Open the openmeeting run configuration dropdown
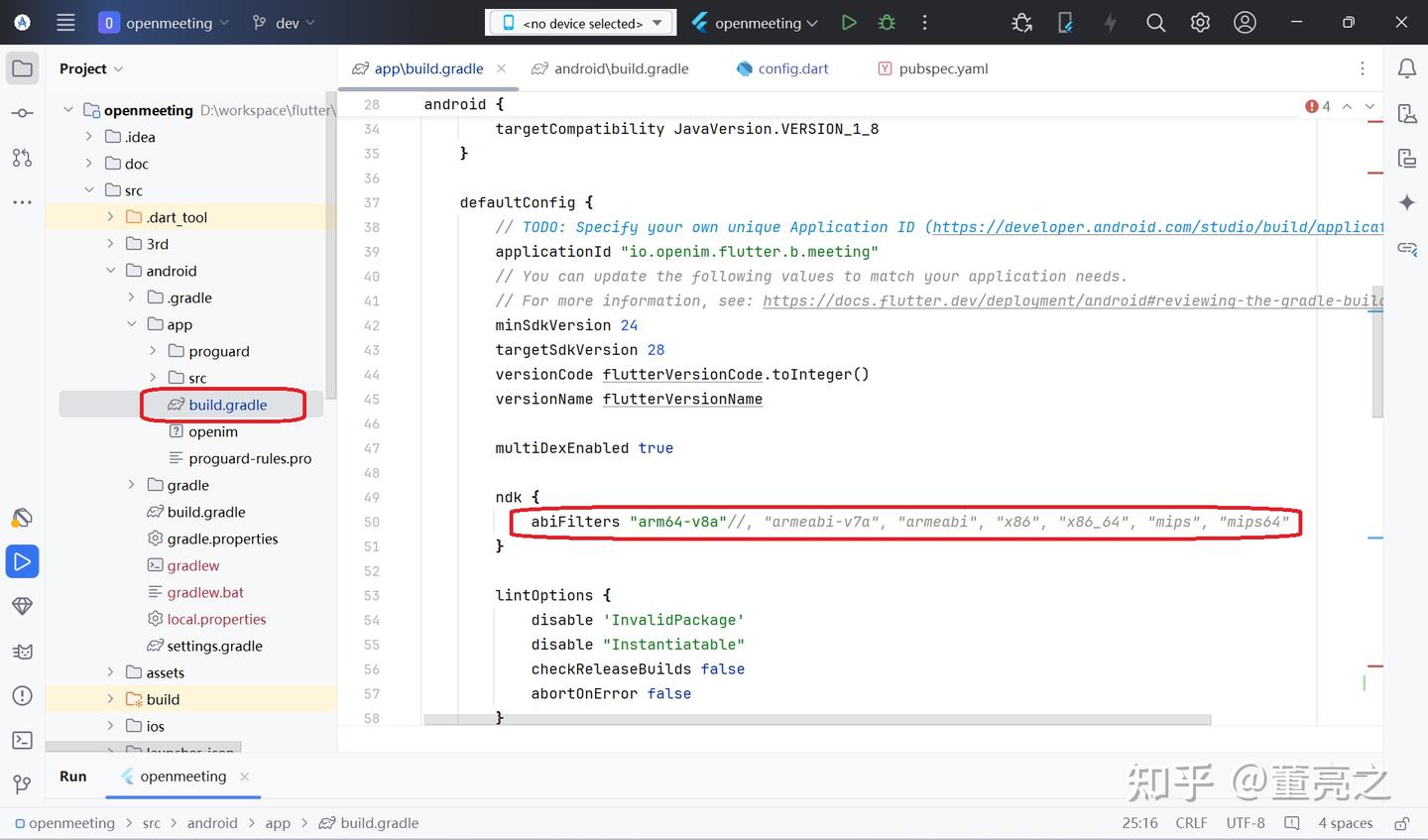Screen dimensions: 1428x840 point(754,22)
